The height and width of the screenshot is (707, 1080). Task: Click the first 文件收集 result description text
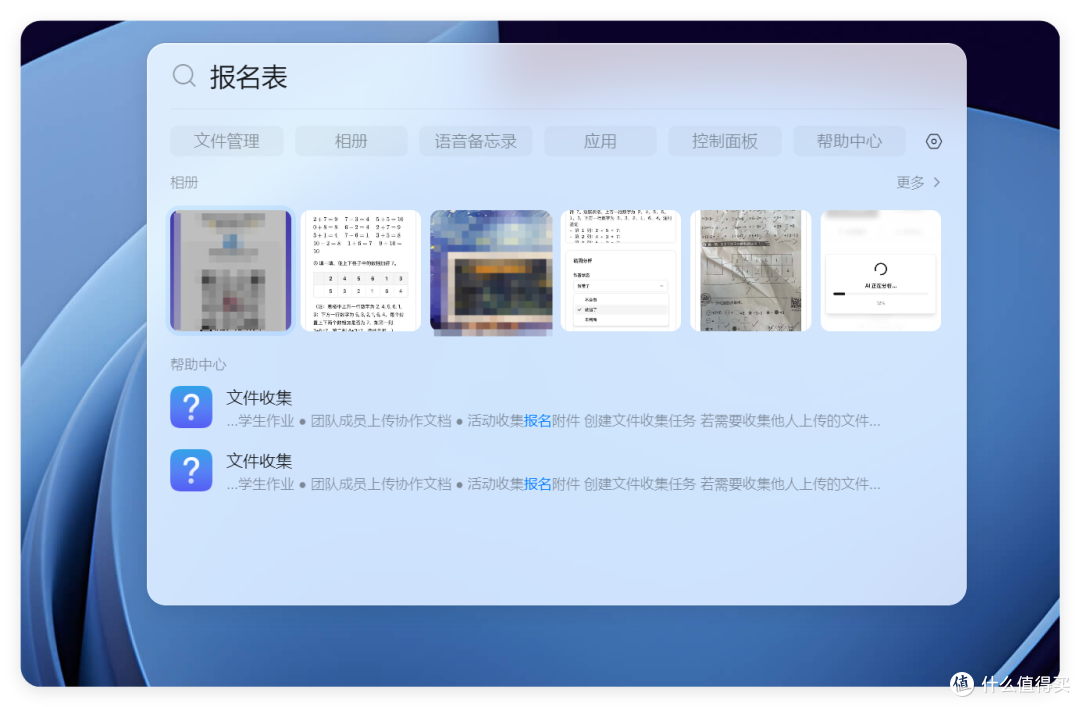[x=553, y=421]
